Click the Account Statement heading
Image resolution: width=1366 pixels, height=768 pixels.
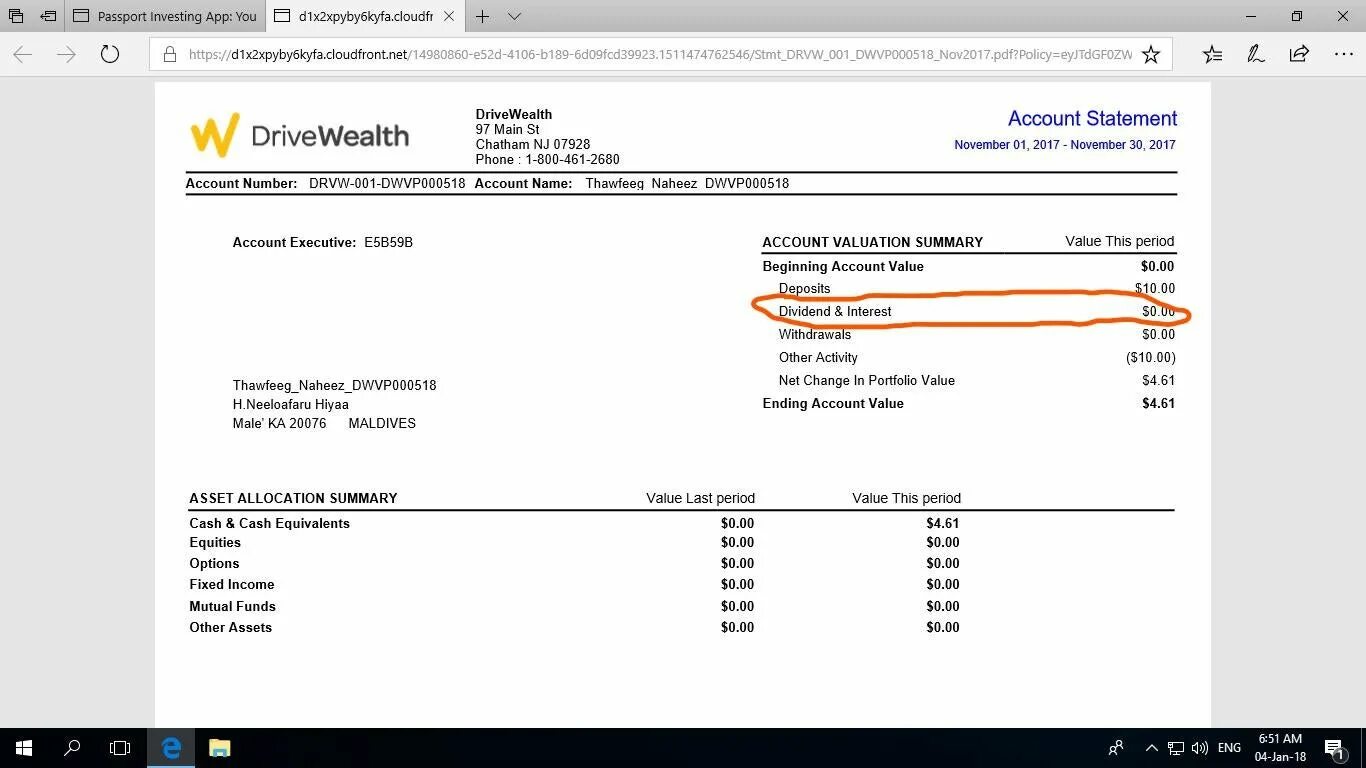pos(1092,118)
